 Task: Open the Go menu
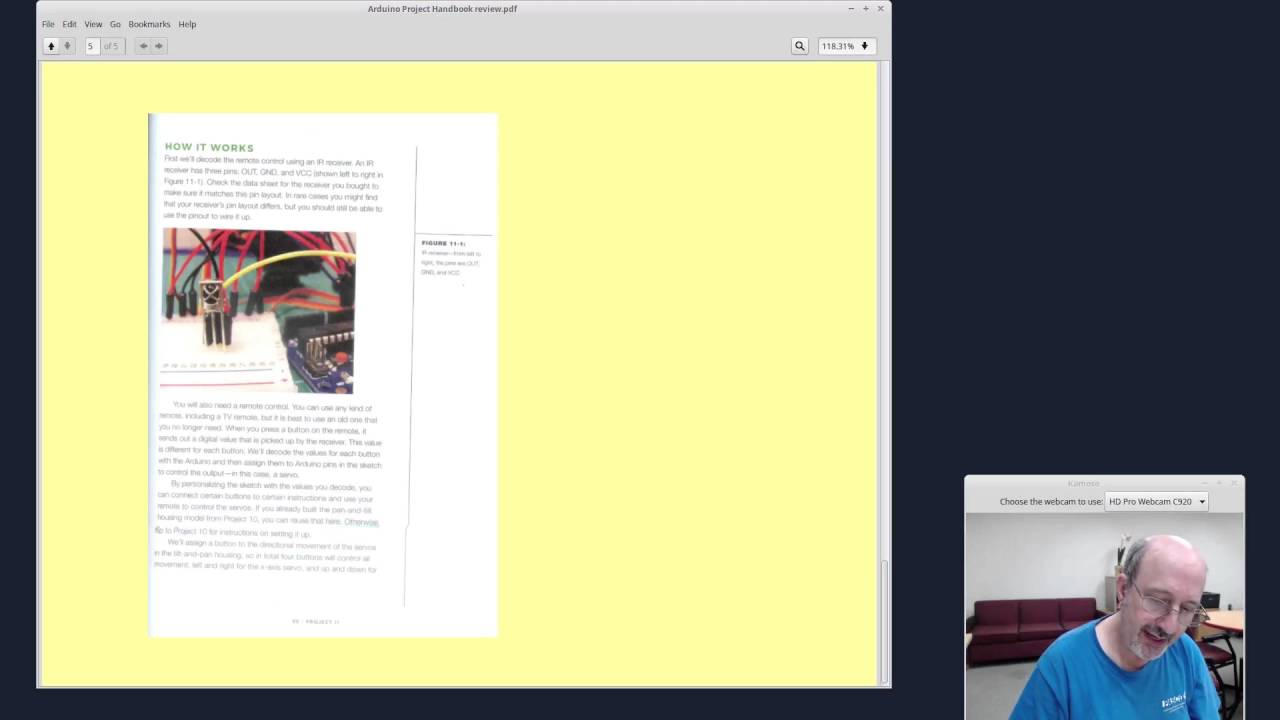coord(115,24)
